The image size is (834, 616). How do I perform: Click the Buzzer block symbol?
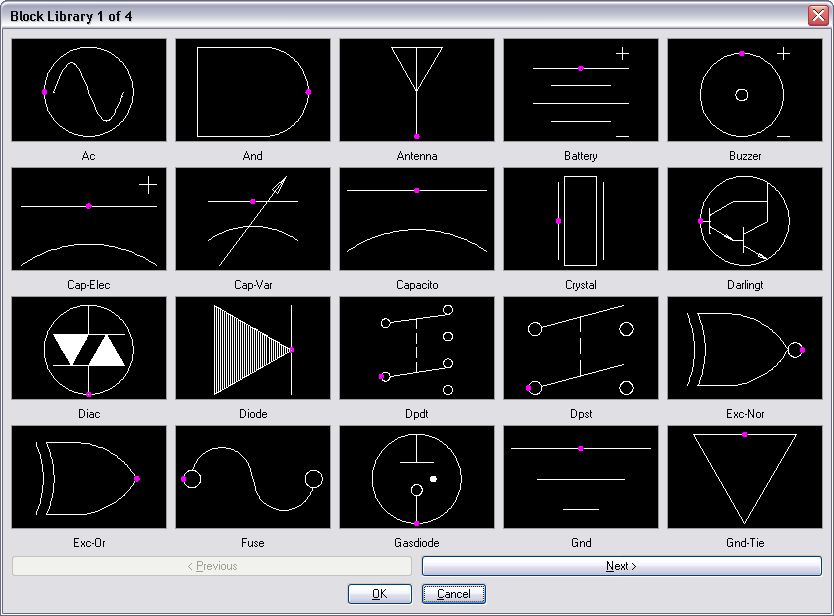click(745, 91)
